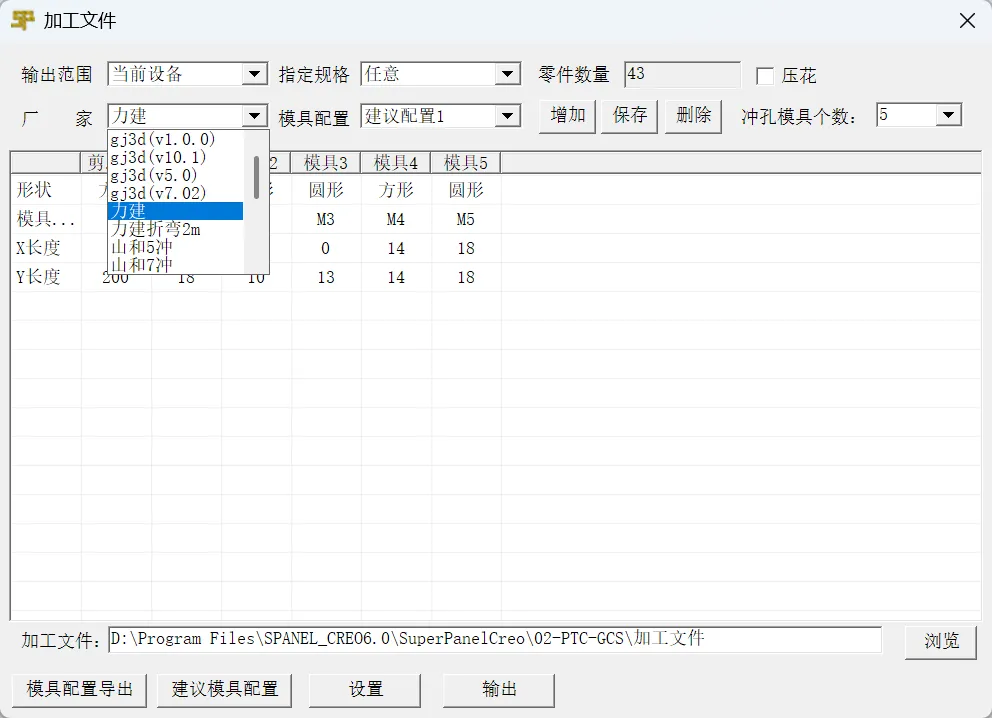
Task: Select 山和5冲 from the list
Action: pyautogui.click(x=175, y=247)
